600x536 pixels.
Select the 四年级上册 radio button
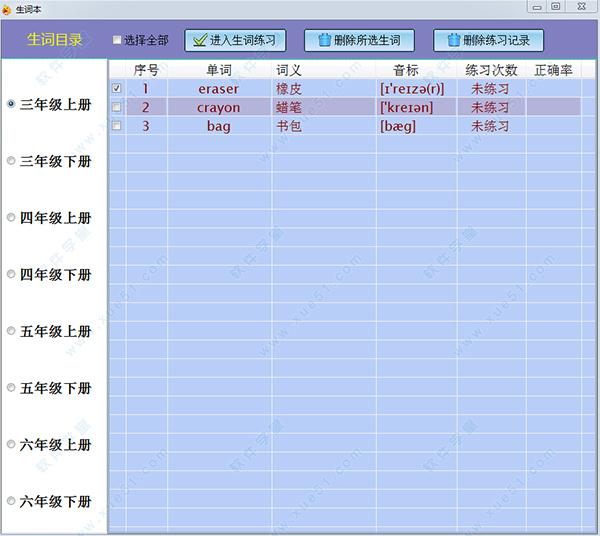(x=11, y=217)
